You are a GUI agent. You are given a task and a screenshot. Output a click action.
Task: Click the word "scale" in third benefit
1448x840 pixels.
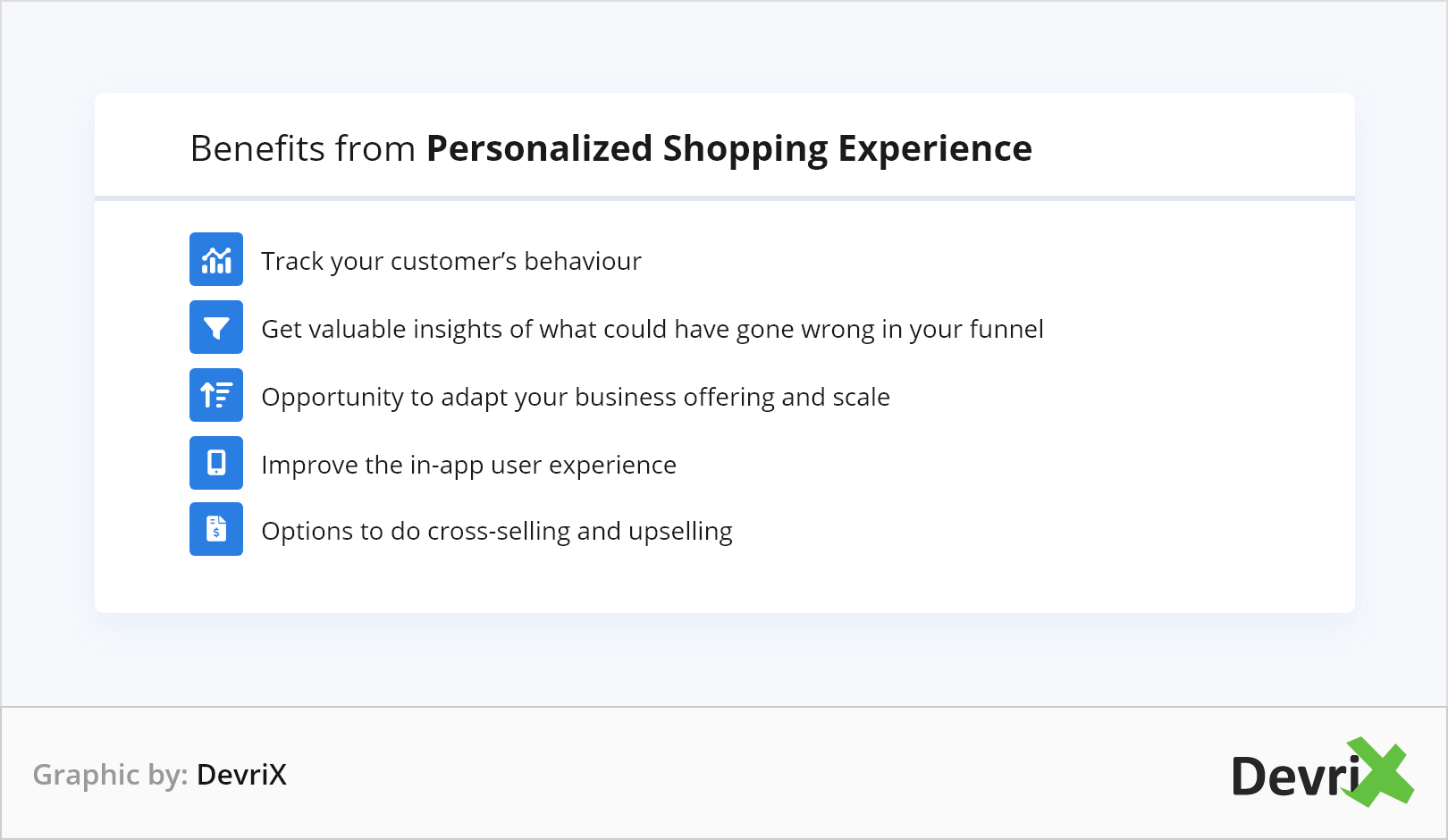tap(861, 397)
